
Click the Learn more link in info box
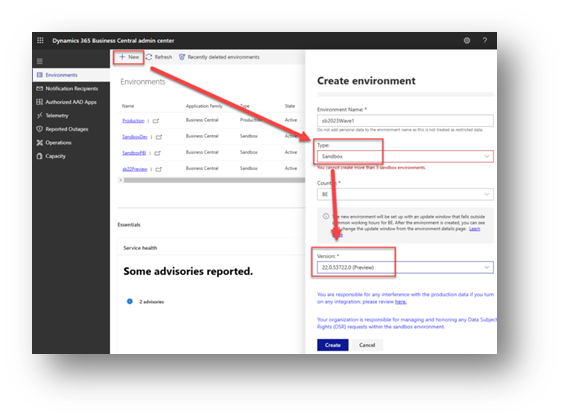click(475, 229)
